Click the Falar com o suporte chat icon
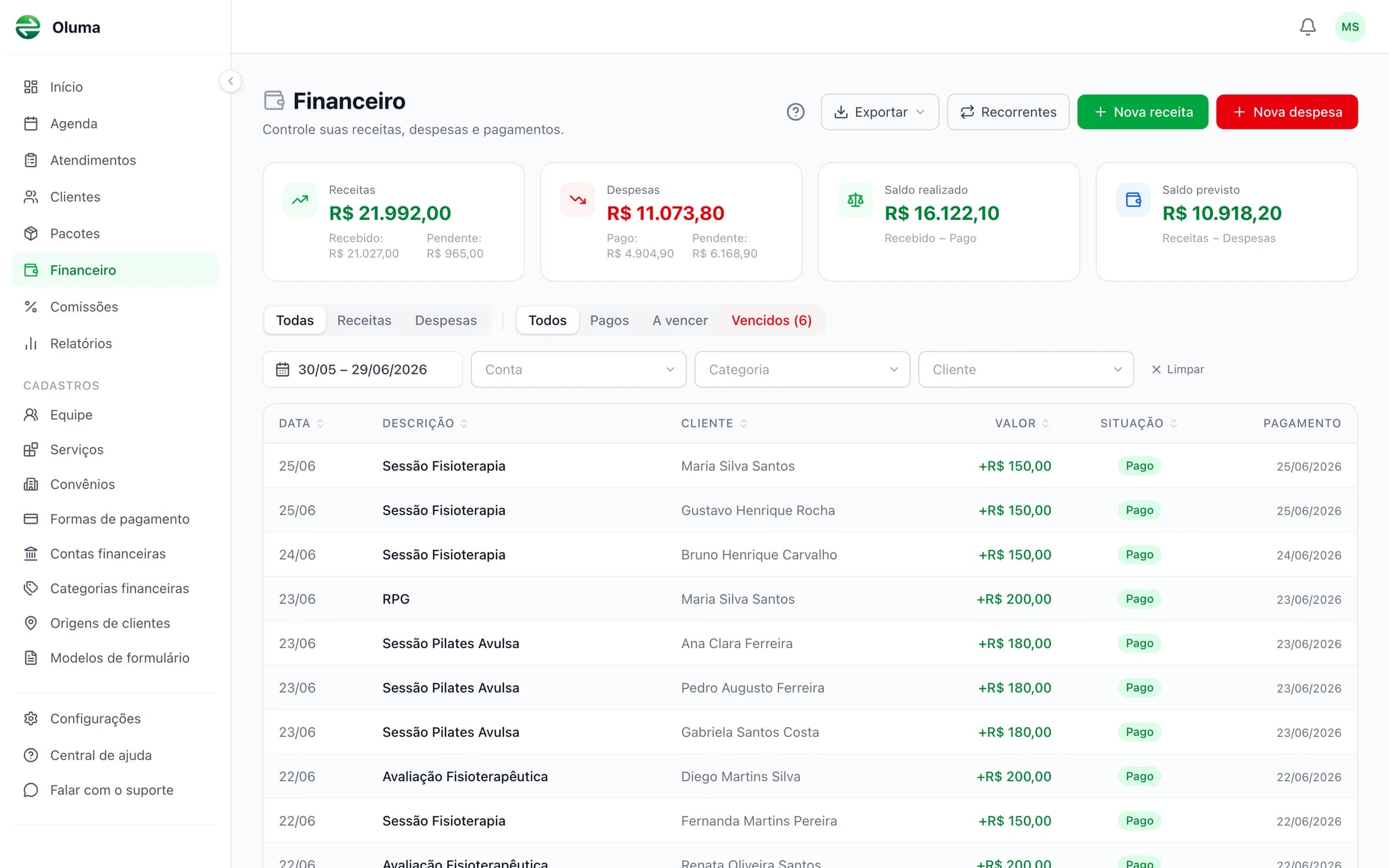Viewport: 1389px width, 868px height. click(31, 790)
